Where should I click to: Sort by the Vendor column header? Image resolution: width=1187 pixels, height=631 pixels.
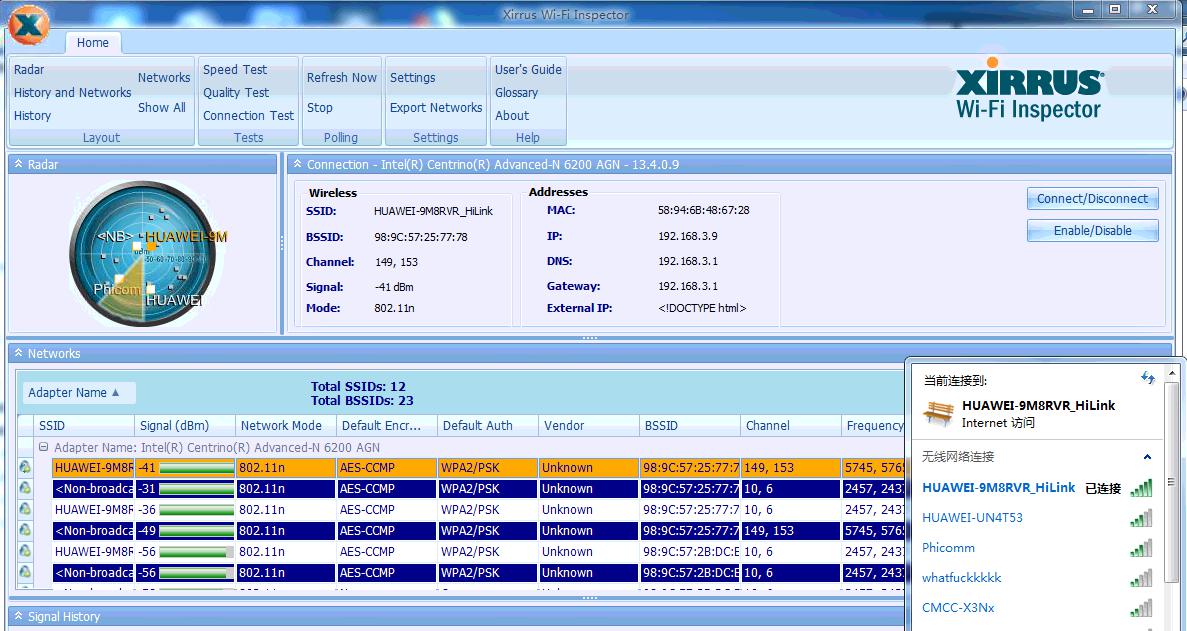(588, 426)
